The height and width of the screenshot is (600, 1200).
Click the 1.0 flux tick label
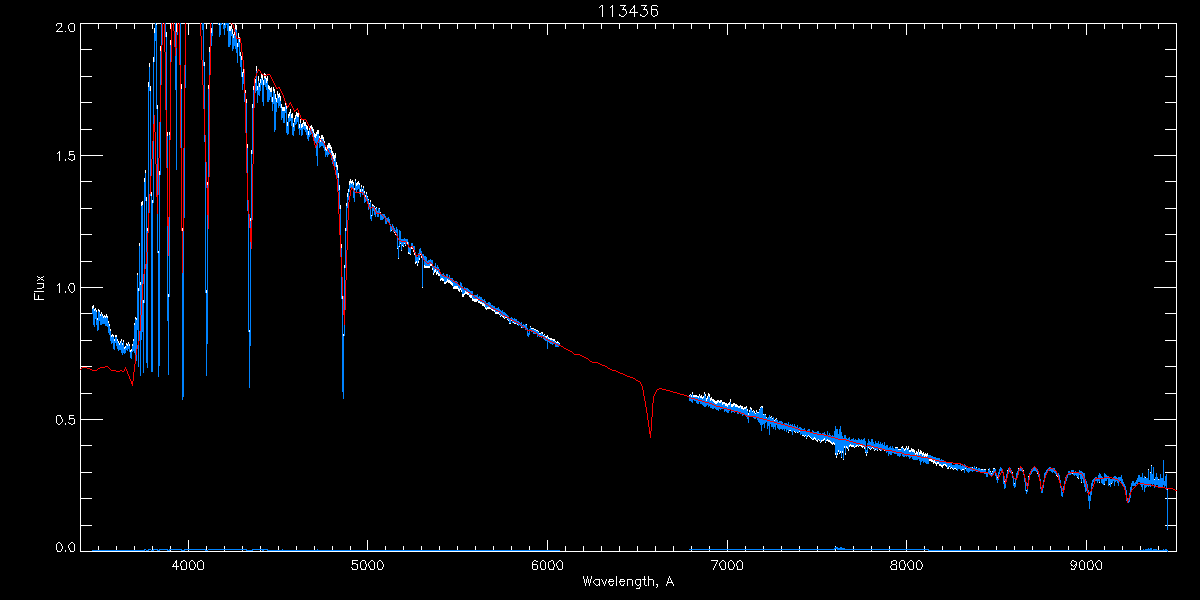(65, 288)
